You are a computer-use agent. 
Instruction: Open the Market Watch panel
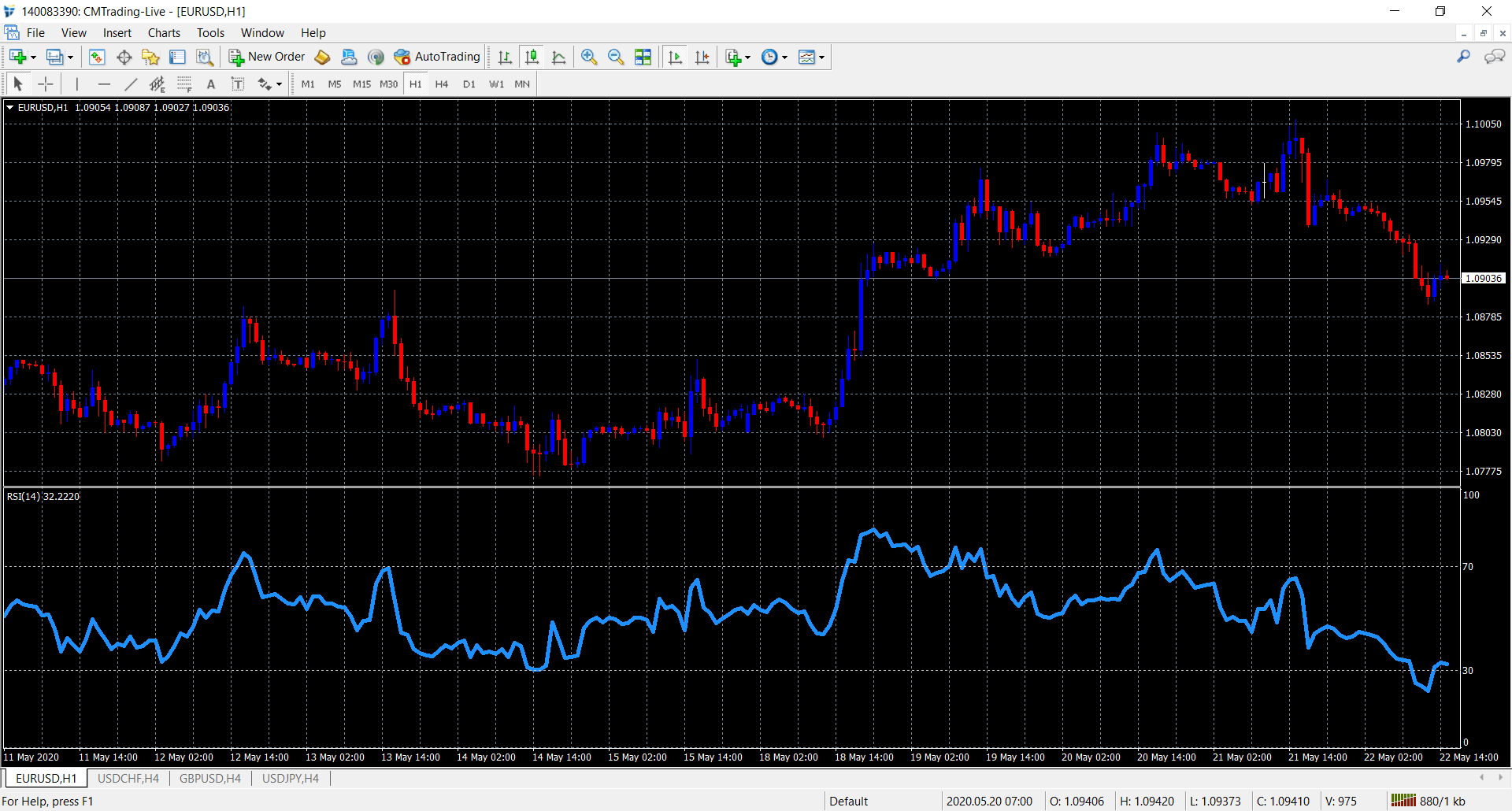(x=97, y=57)
